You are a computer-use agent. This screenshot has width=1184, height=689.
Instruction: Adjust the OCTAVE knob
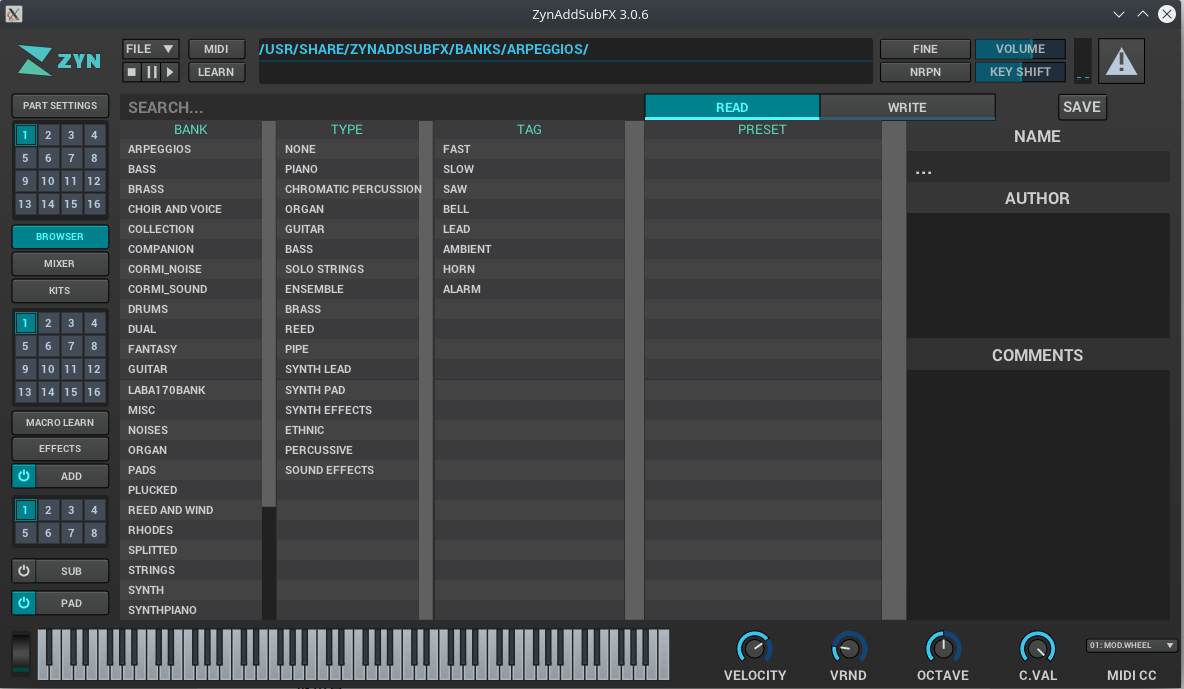[942, 648]
